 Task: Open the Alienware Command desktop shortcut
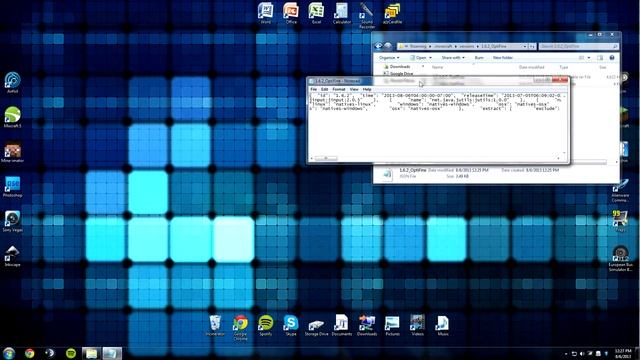pos(620,191)
